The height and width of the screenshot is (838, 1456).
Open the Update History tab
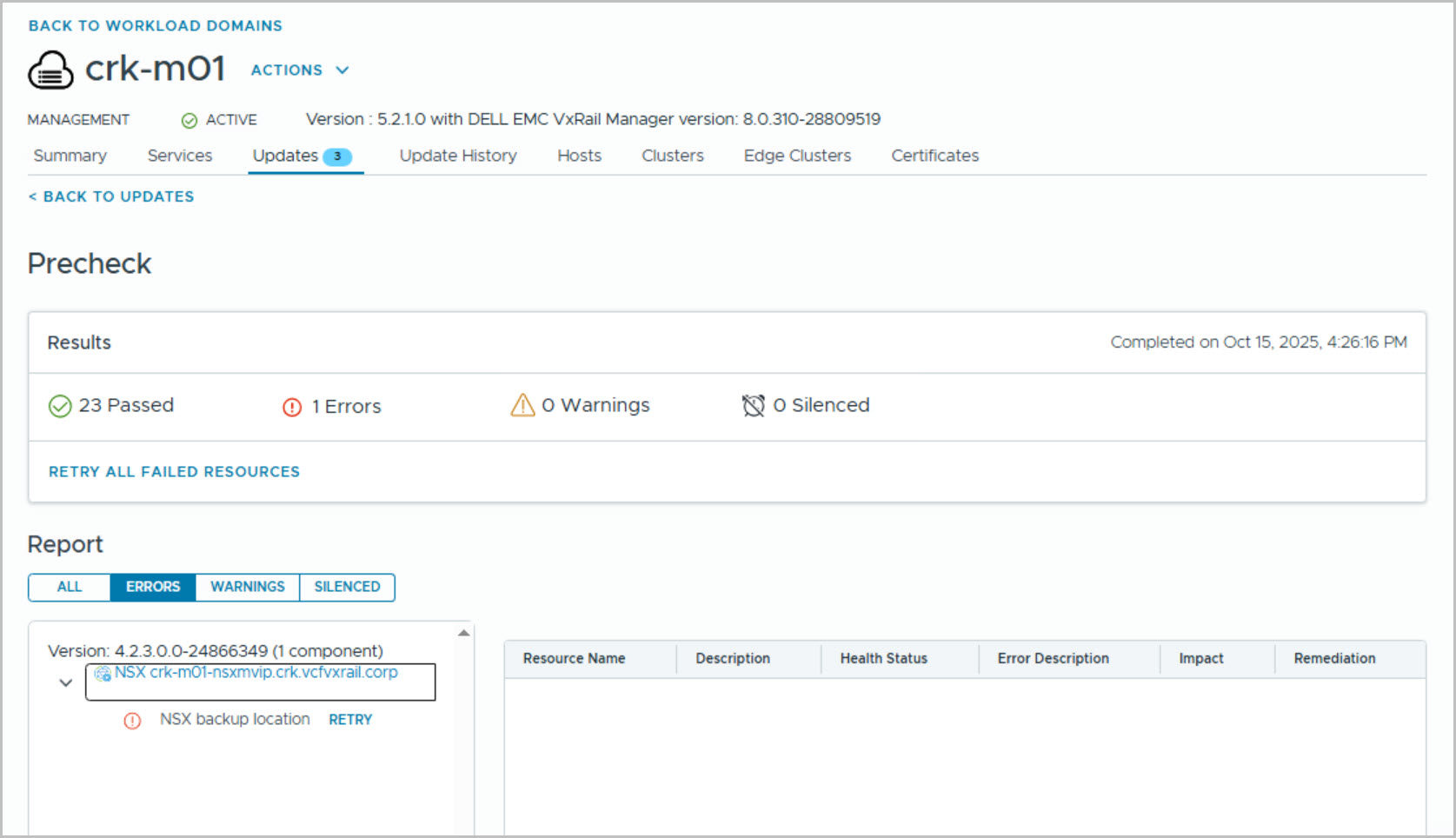tap(458, 156)
